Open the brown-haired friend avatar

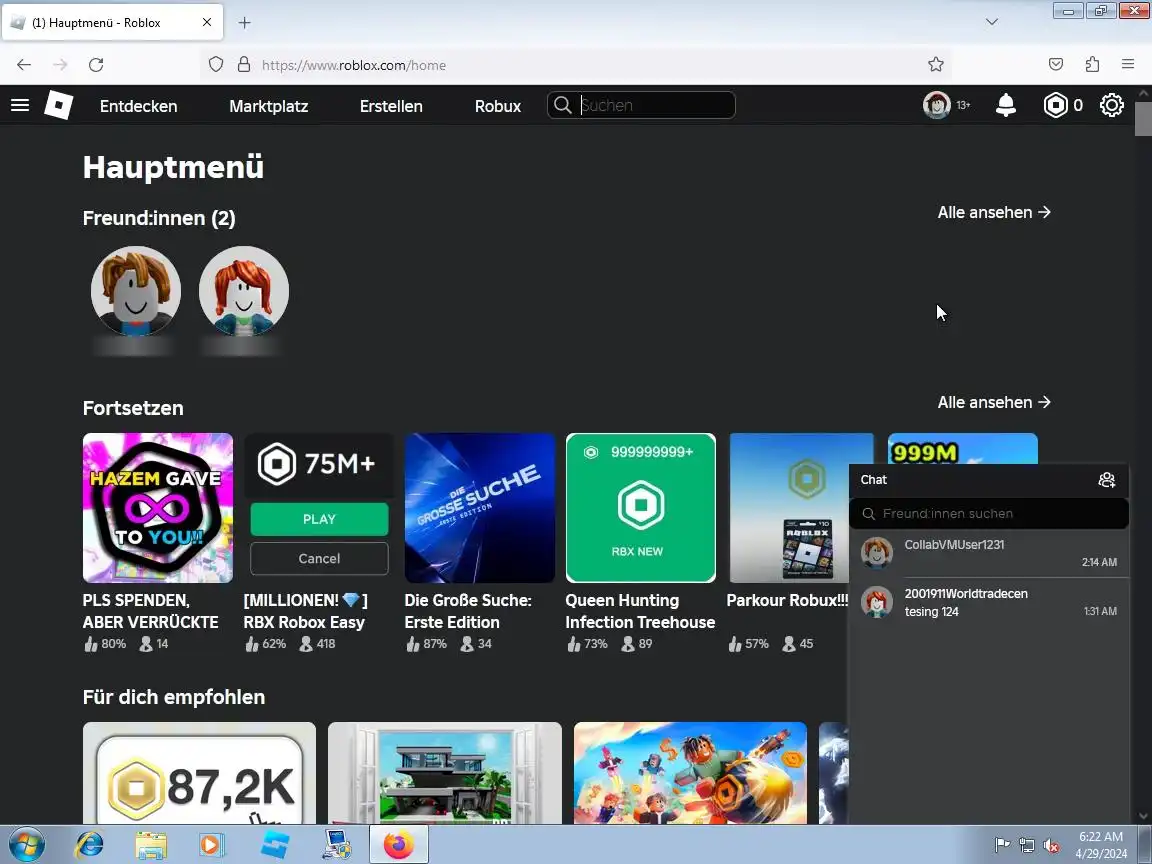[136, 291]
